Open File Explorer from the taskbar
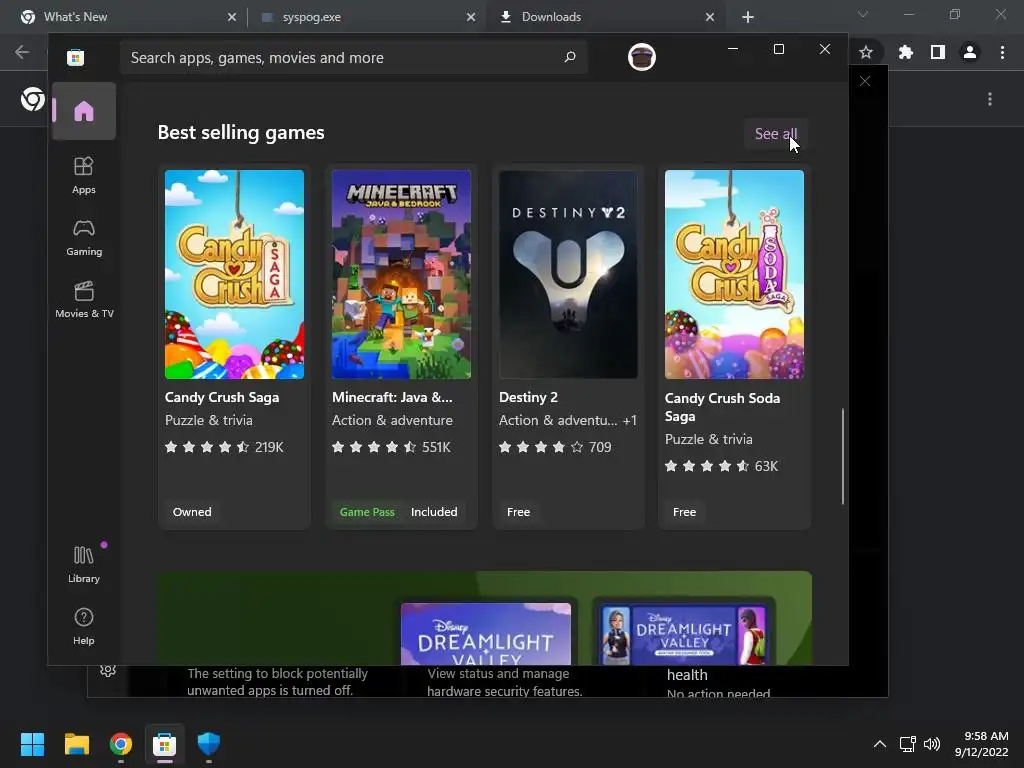The width and height of the screenshot is (1024, 768). click(76, 744)
